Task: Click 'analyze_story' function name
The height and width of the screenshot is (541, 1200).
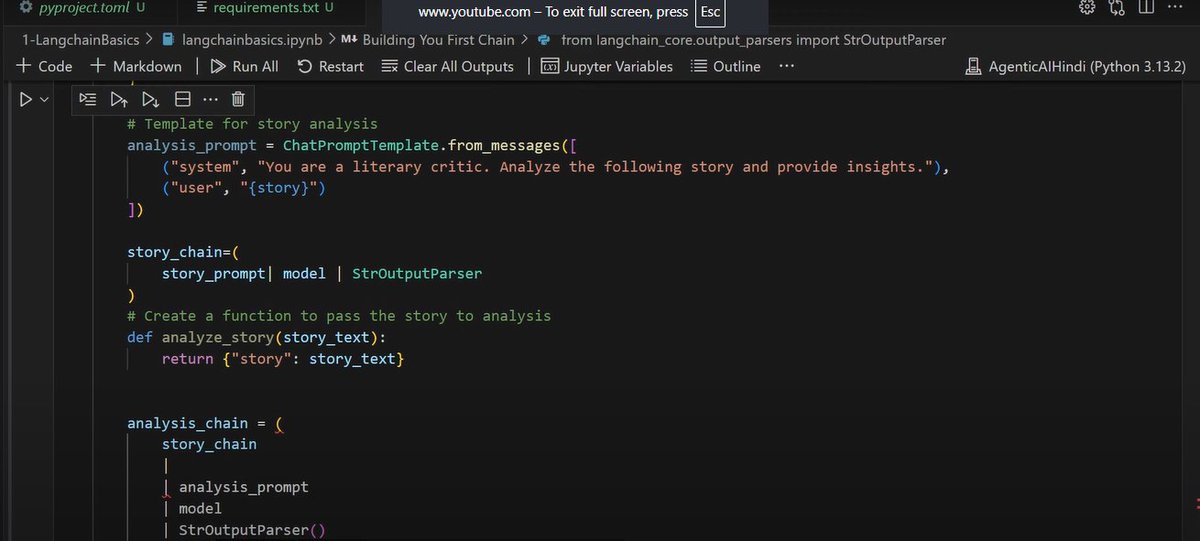Action: click(218, 337)
